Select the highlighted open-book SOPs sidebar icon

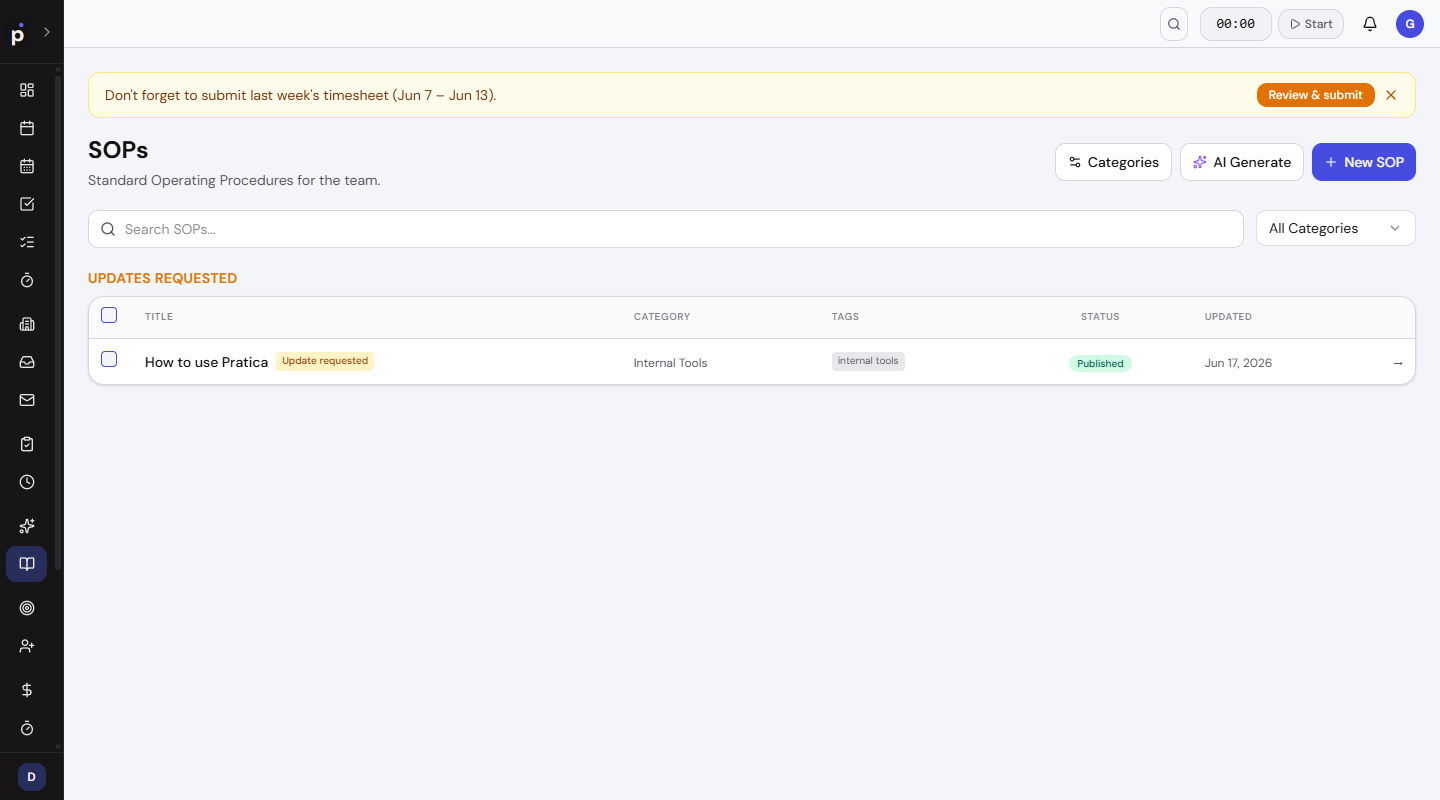[27, 564]
